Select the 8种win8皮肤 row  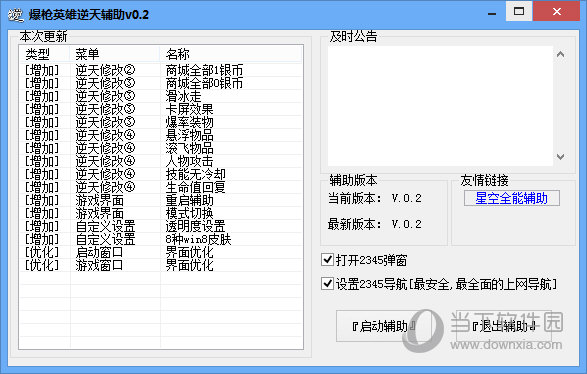coord(161,239)
